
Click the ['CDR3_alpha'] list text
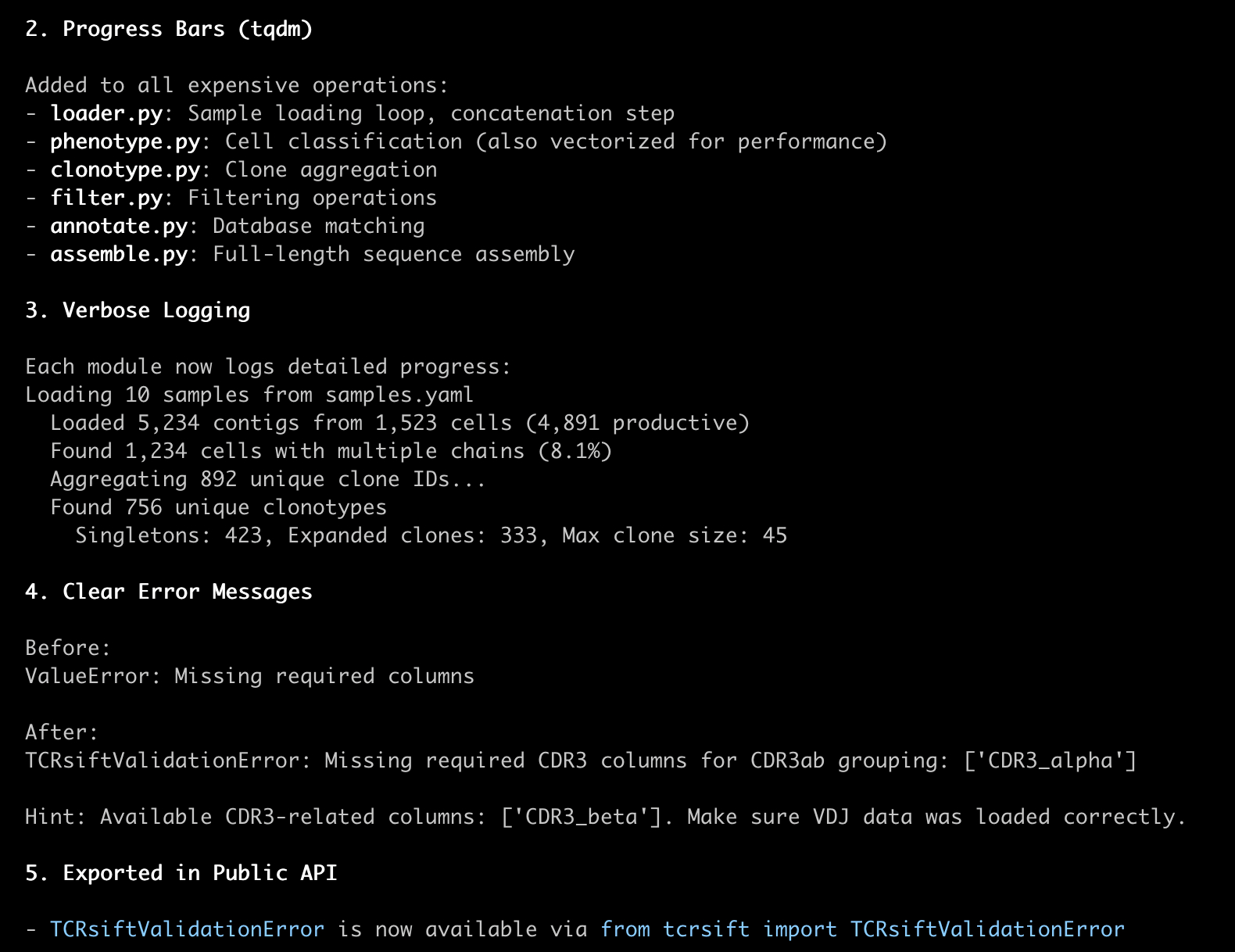pyautogui.click(x=1050, y=761)
